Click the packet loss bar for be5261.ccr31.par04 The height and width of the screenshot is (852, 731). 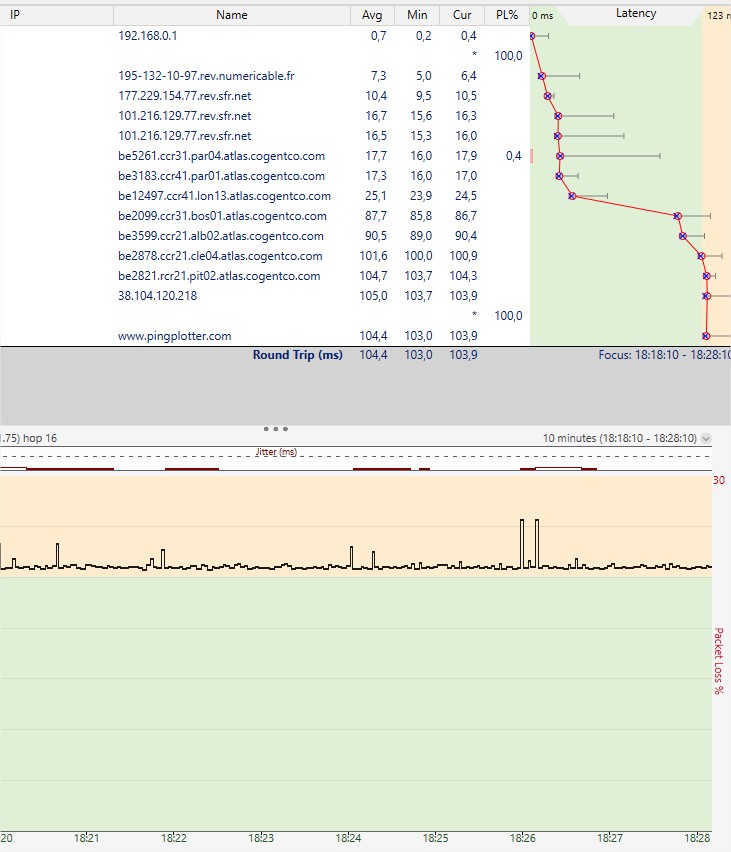tap(532, 156)
